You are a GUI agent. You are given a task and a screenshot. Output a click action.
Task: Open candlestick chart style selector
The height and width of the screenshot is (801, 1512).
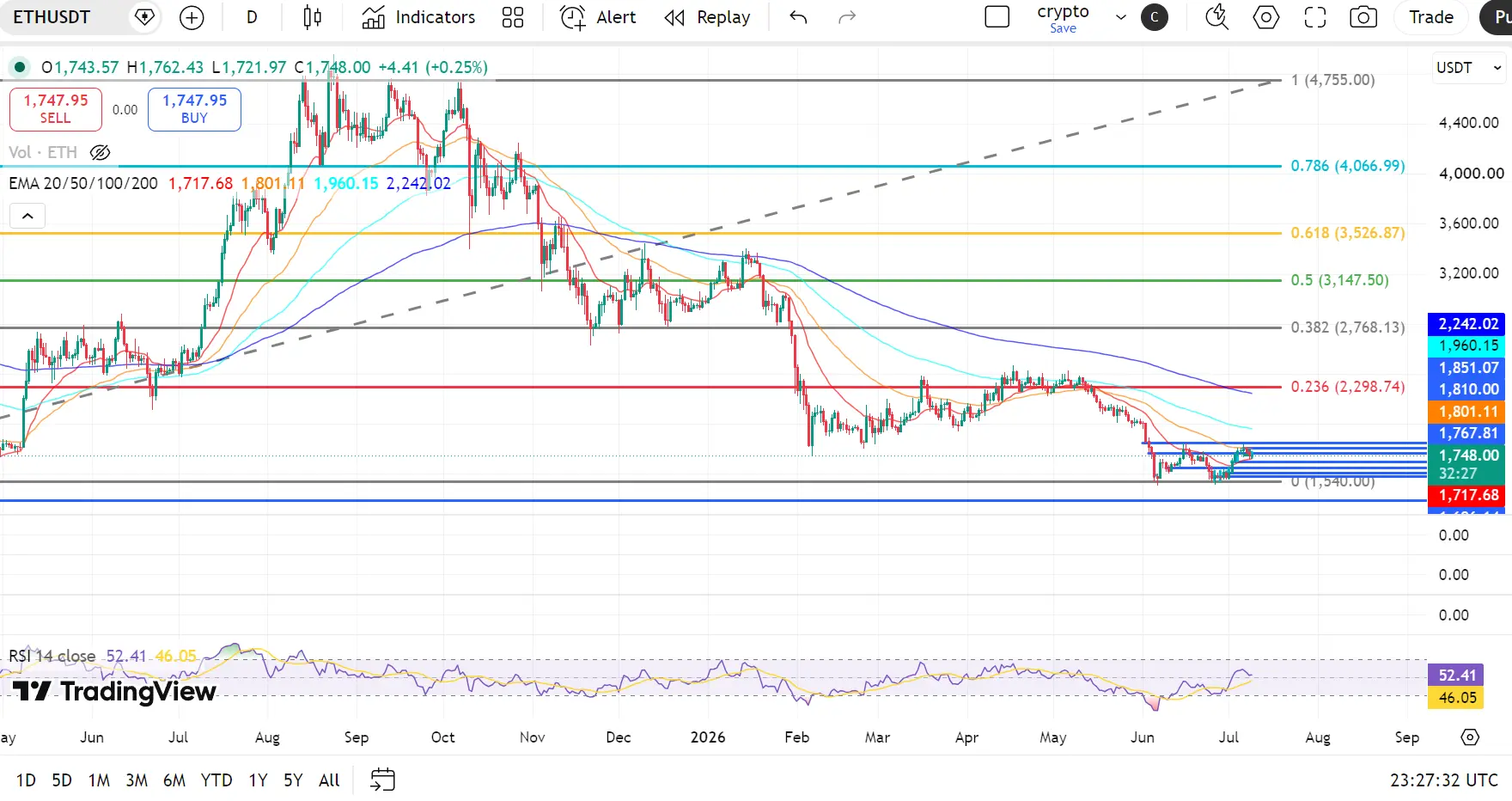[x=313, y=17]
